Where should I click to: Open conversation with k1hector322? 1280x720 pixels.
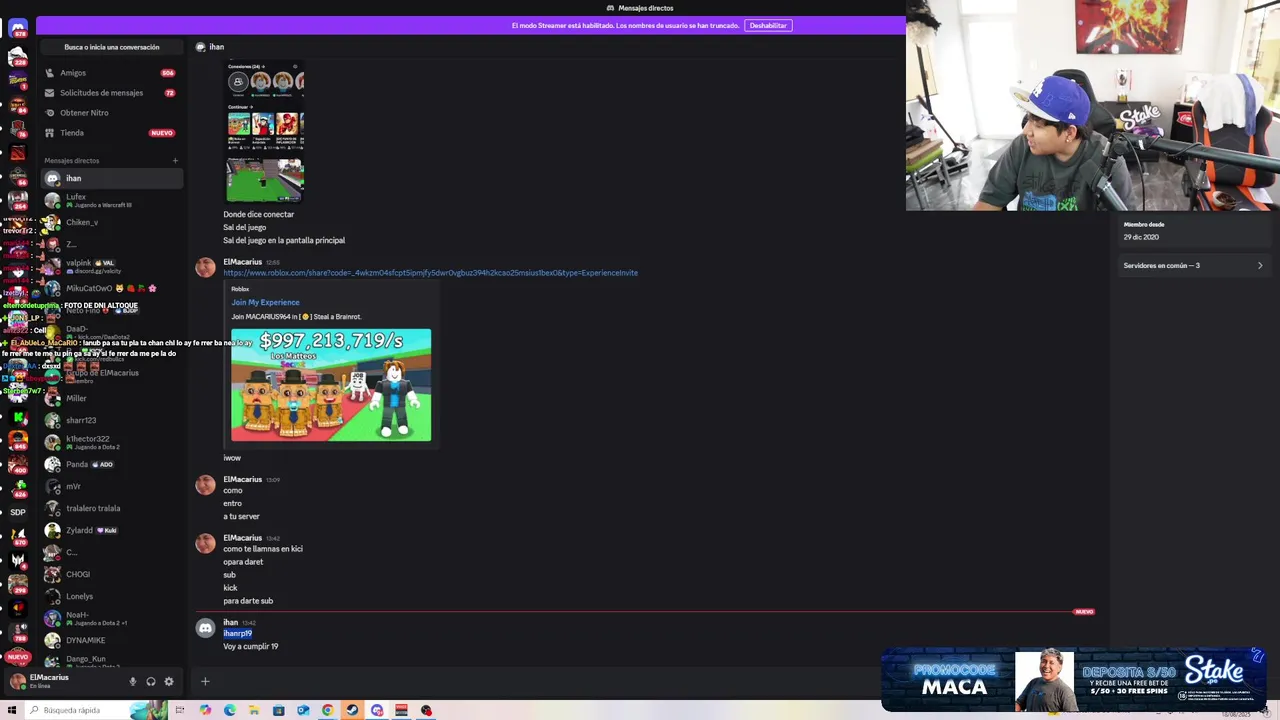pyautogui.click(x=111, y=442)
